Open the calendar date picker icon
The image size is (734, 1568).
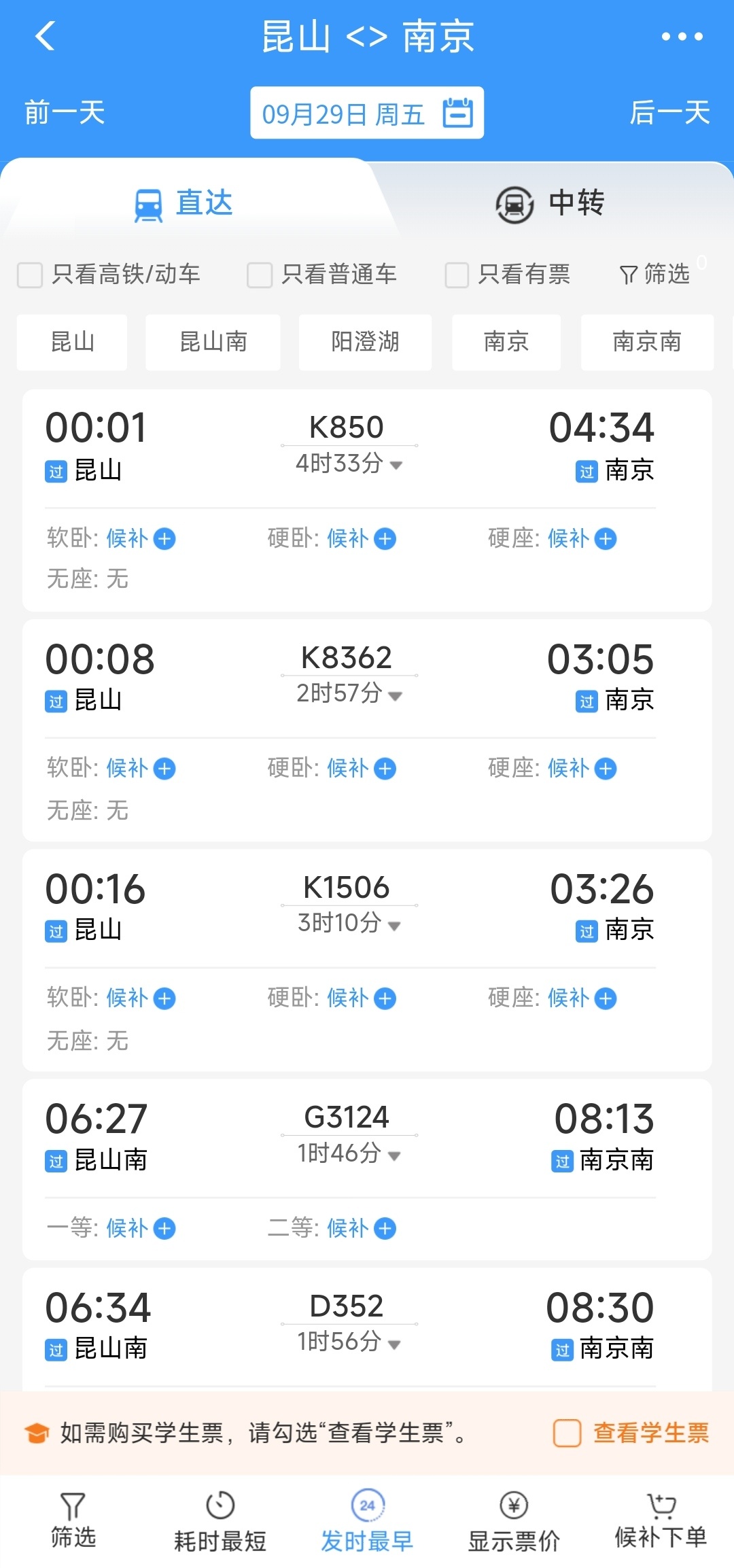click(x=457, y=113)
